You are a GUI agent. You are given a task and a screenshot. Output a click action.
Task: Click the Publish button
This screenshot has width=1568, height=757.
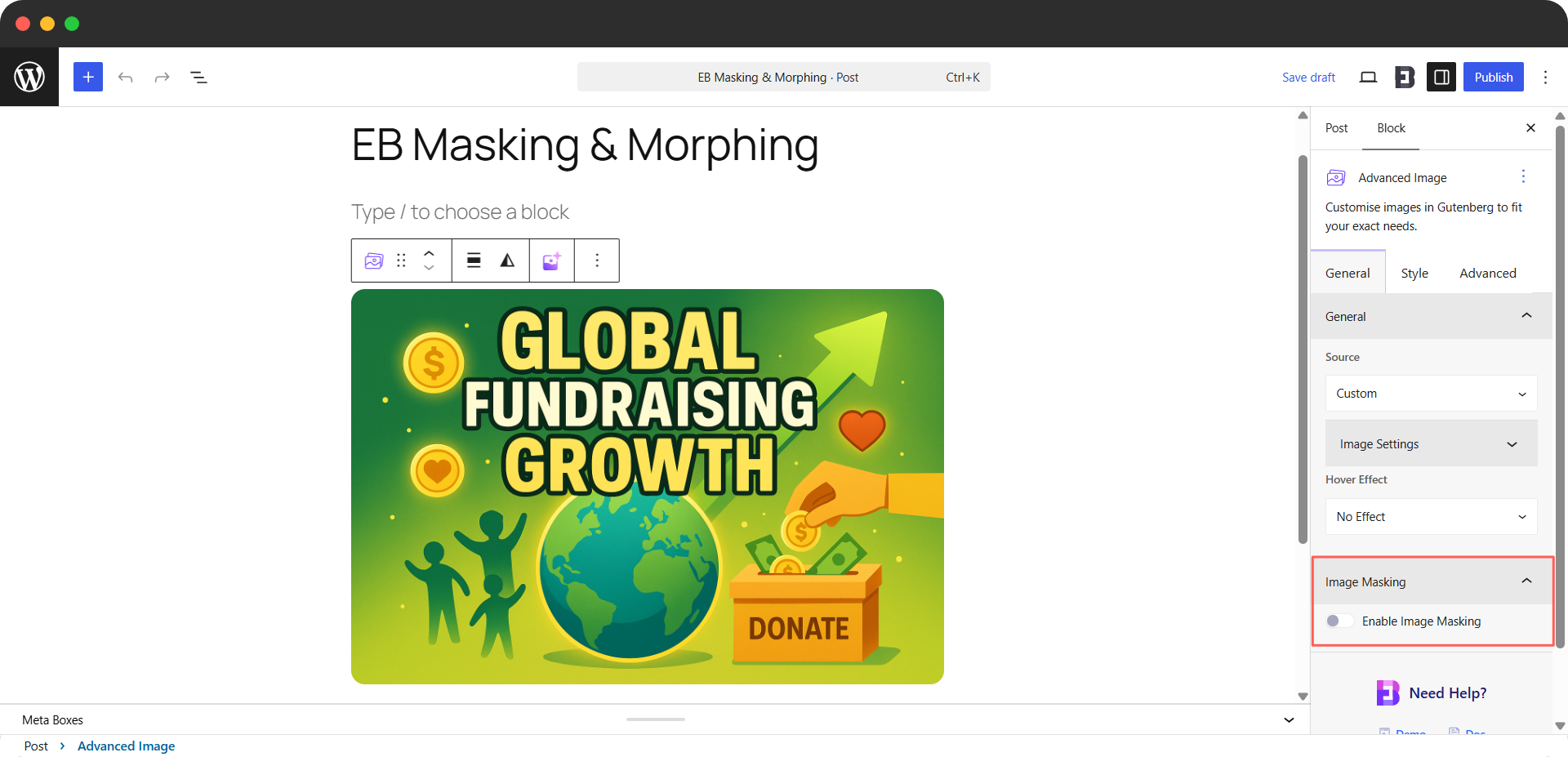(x=1493, y=77)
